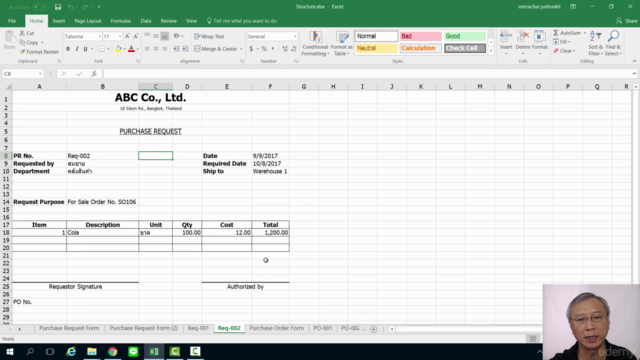The image size is (640, 360).
Task: Switch to Purchase Order Form sheet tab
Action: (x=277, y=328)
